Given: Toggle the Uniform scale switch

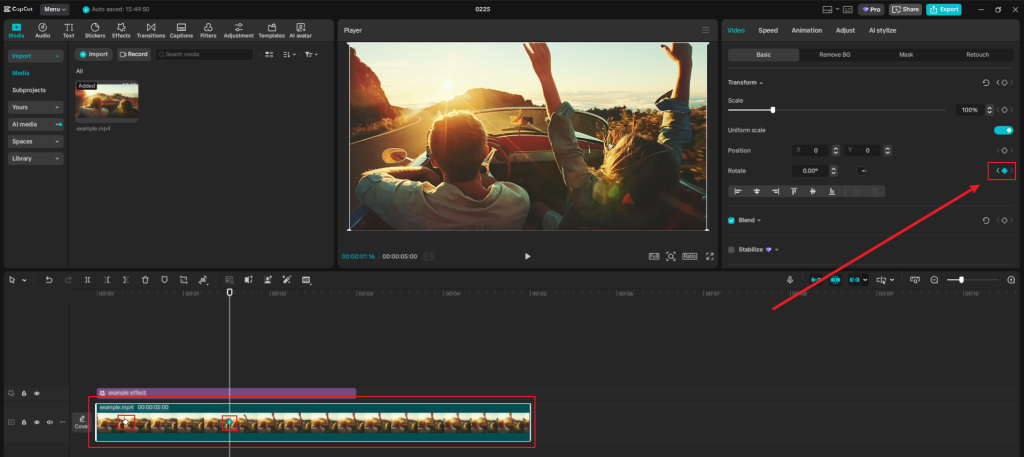Looking at the screenshot, I should [1003, 130].
